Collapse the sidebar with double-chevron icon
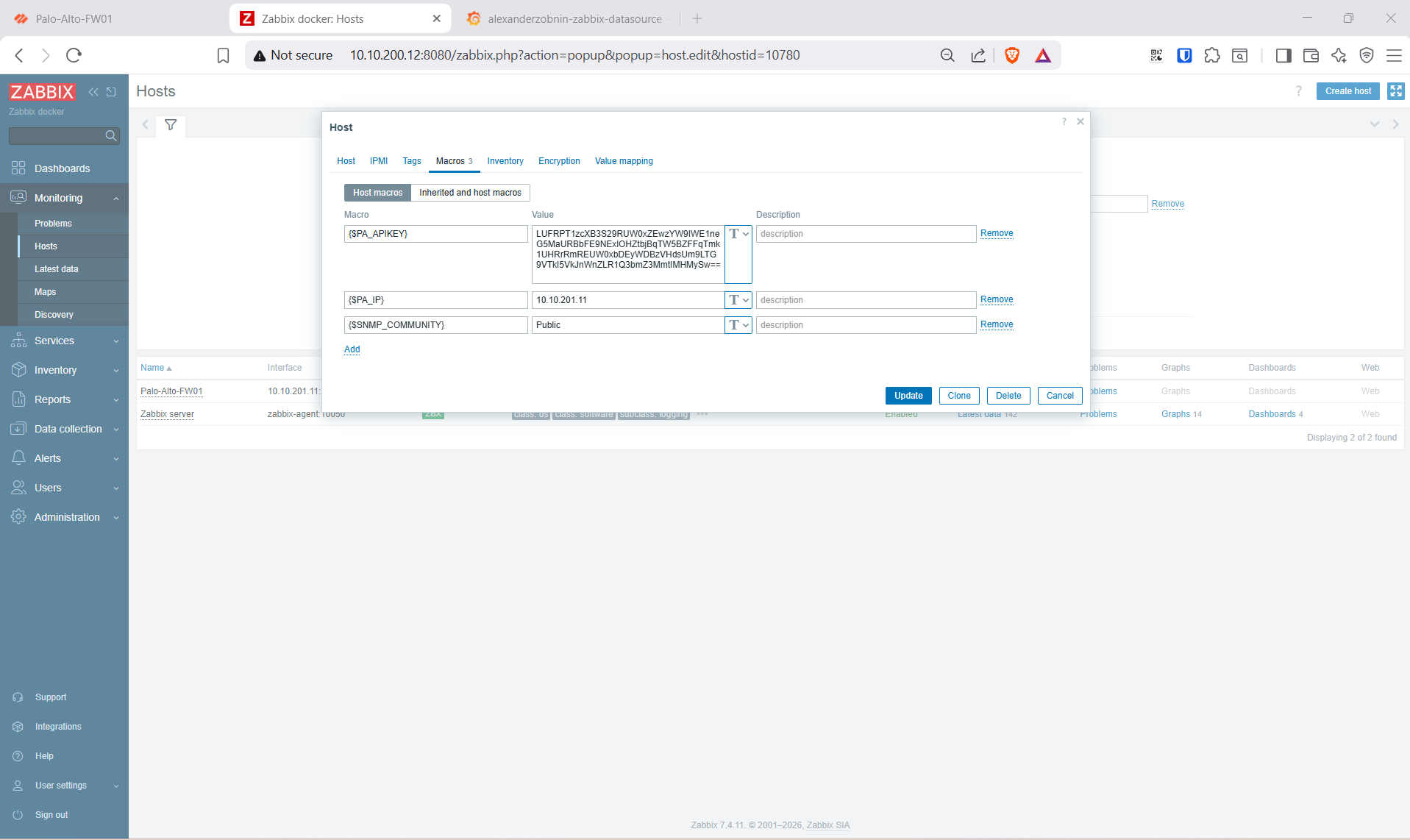 pyautogui.click(x=93, y=92)
